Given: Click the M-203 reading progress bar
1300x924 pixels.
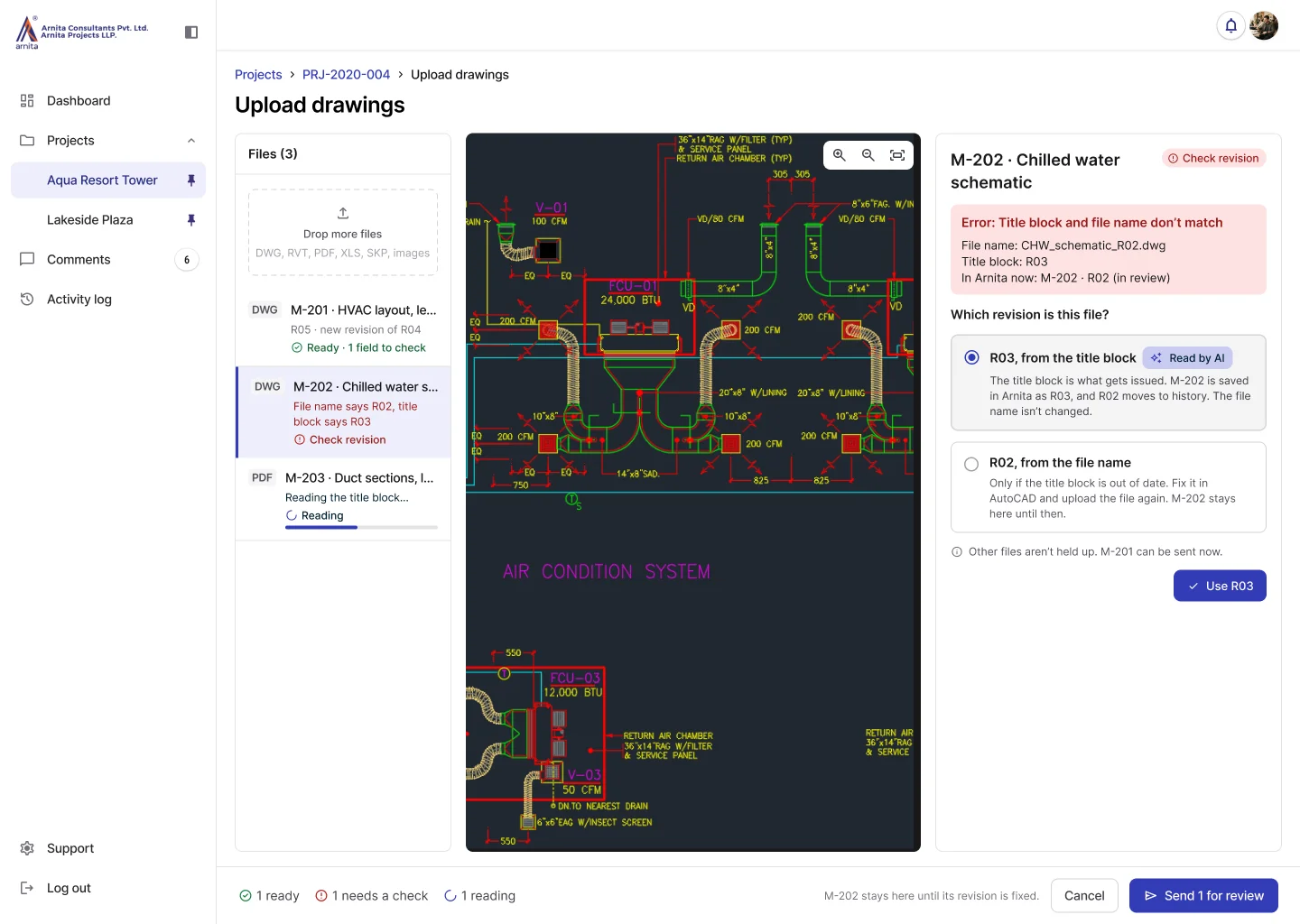Looking at the screenshot, I should pyautogui.click(x=361, y=527).
